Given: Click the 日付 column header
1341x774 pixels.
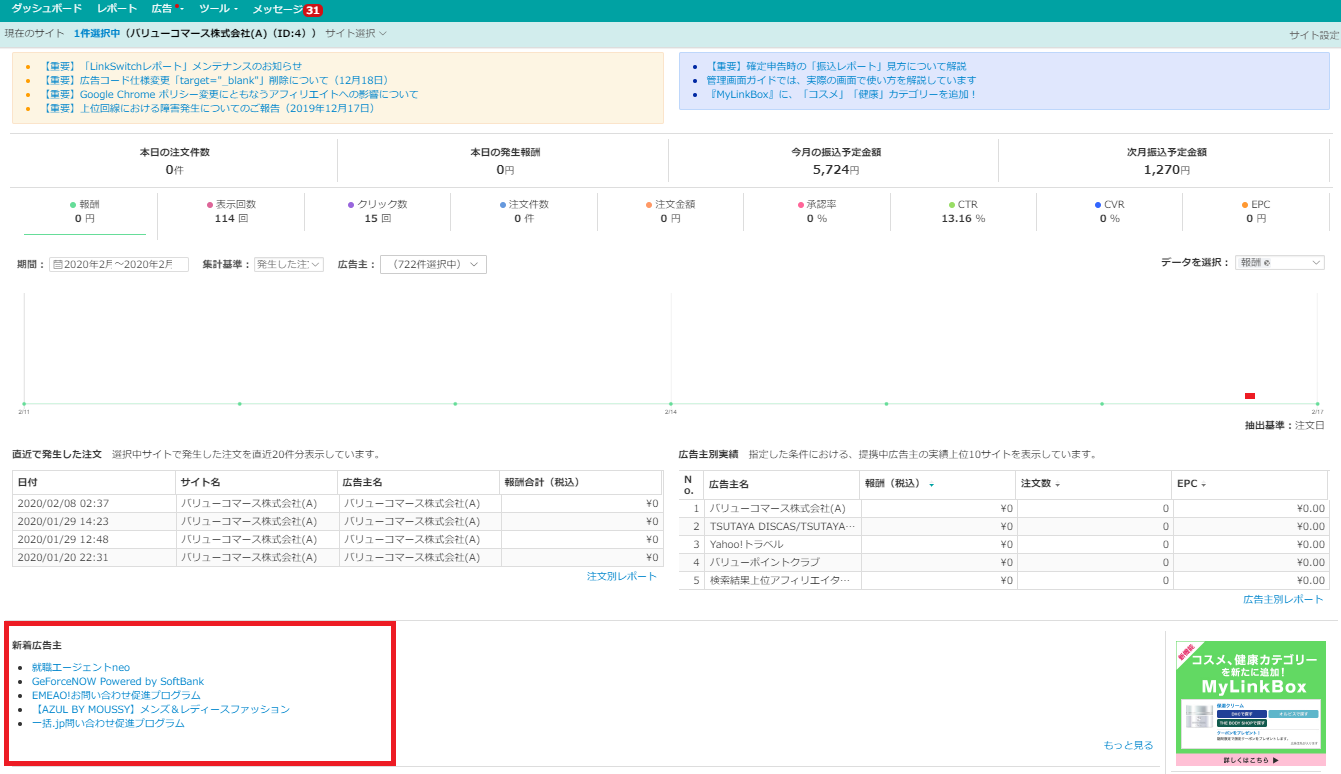Looking at the screenshot, I should (x=94, y=483).
